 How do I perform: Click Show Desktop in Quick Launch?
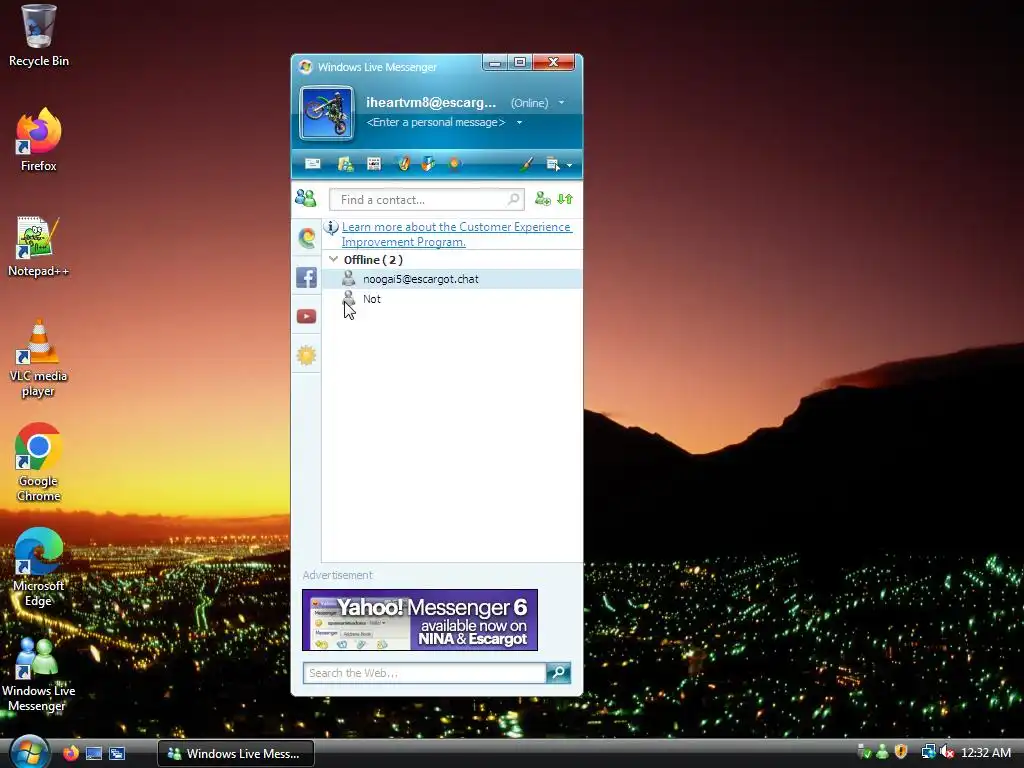[94, 753]
